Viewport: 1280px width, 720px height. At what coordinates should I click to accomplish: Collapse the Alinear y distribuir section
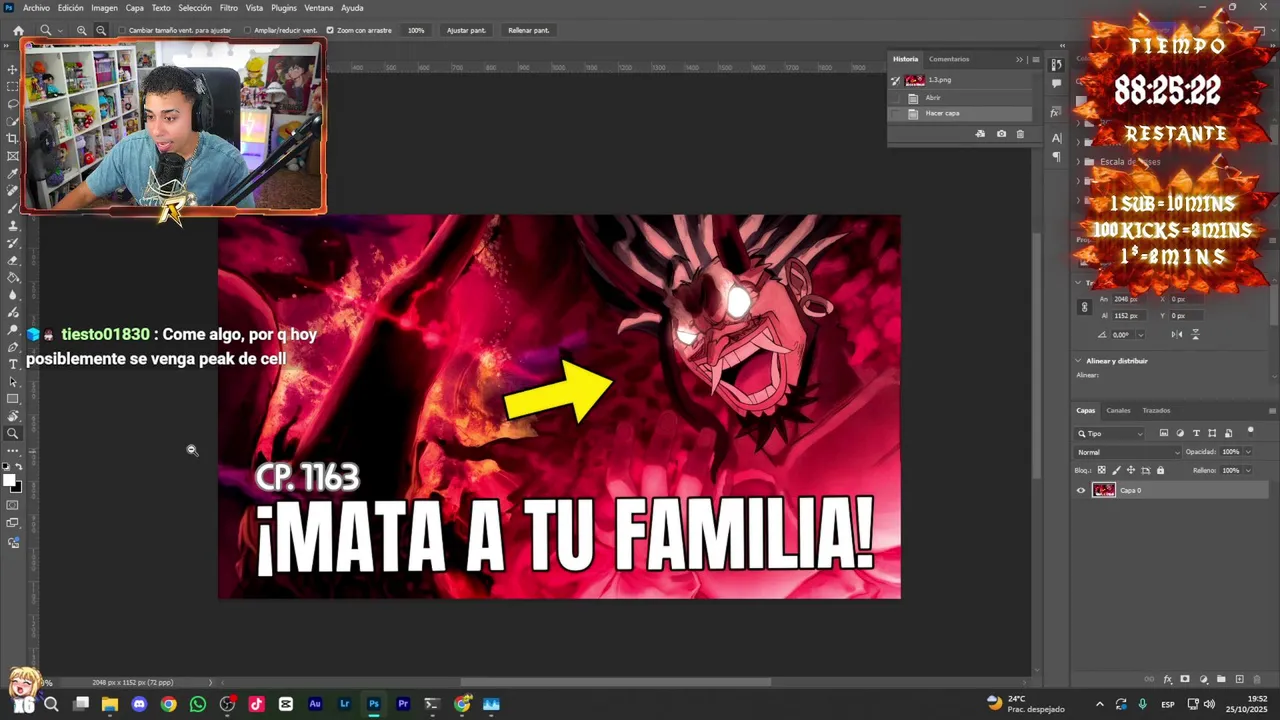(x=1078, y=361)
